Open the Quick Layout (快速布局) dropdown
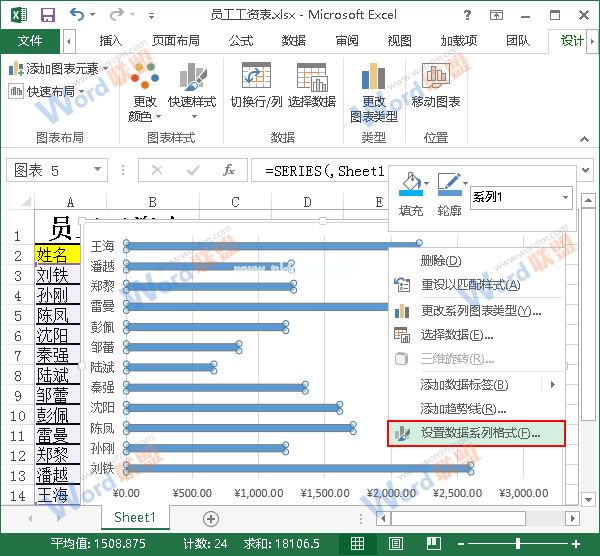This screenshot has width=600, height=556. click(81, 91)
